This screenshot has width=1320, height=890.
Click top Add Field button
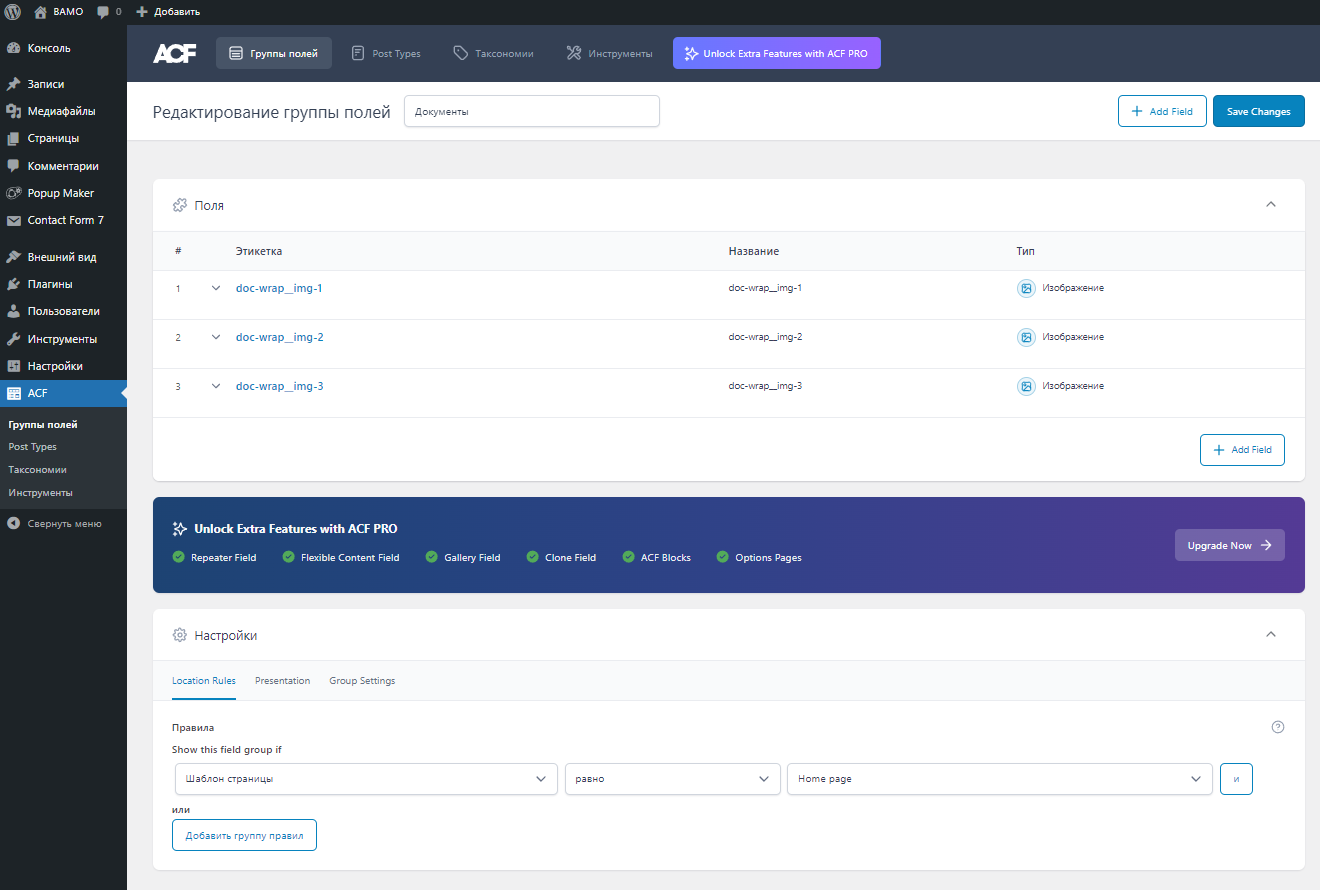(x=1162, y=111)
